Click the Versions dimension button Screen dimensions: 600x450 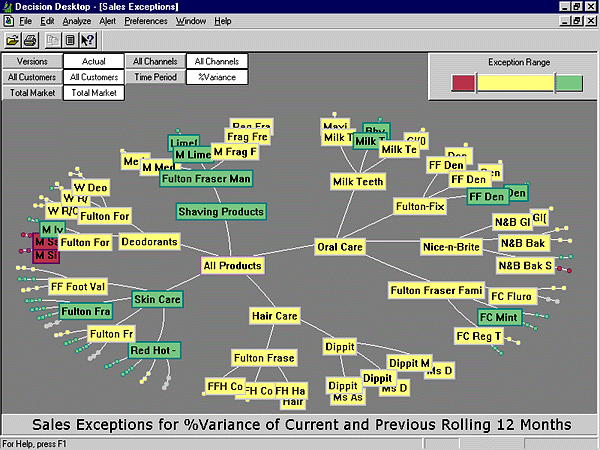click(32, 62)
